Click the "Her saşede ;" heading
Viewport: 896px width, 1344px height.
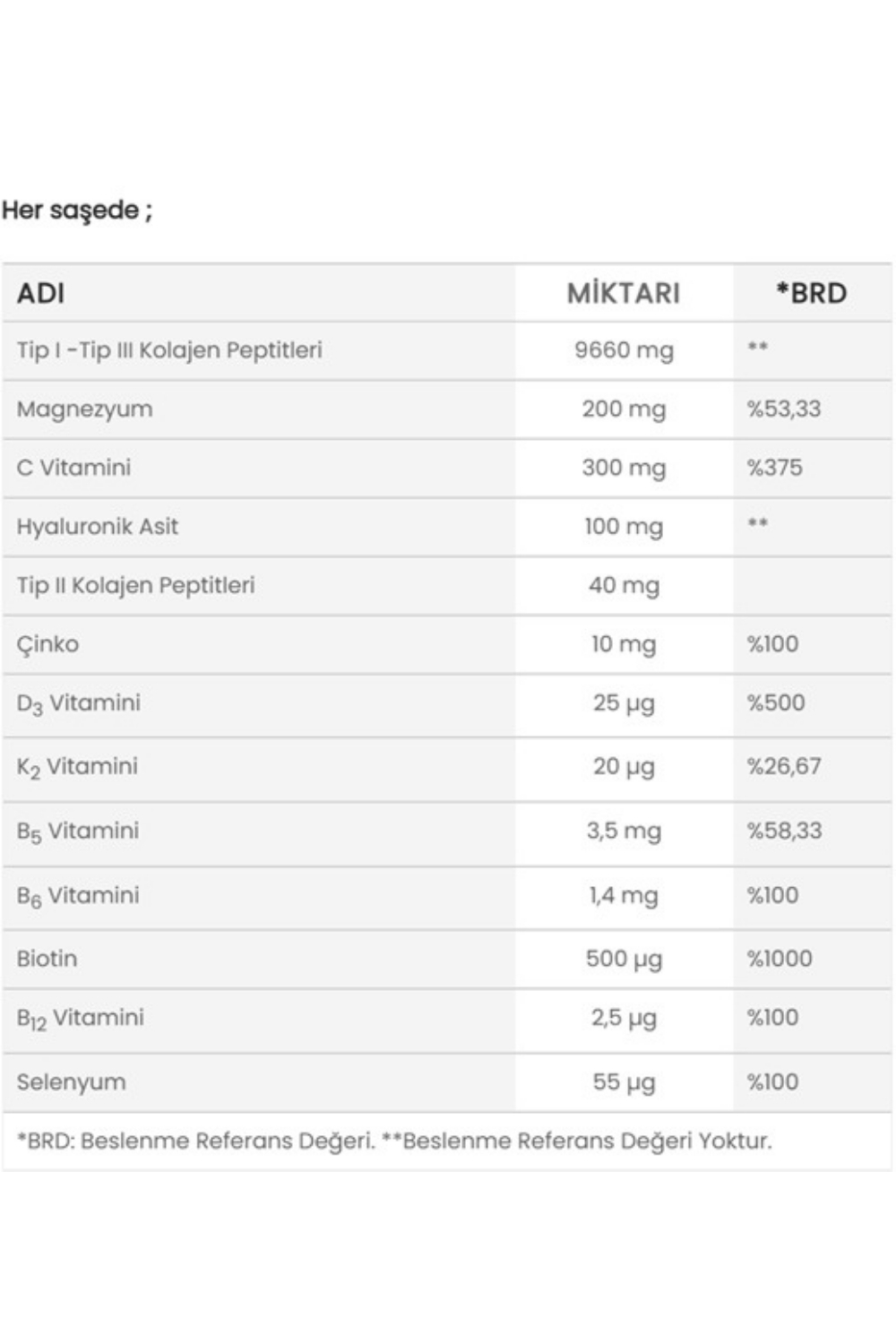click(77, 211)
